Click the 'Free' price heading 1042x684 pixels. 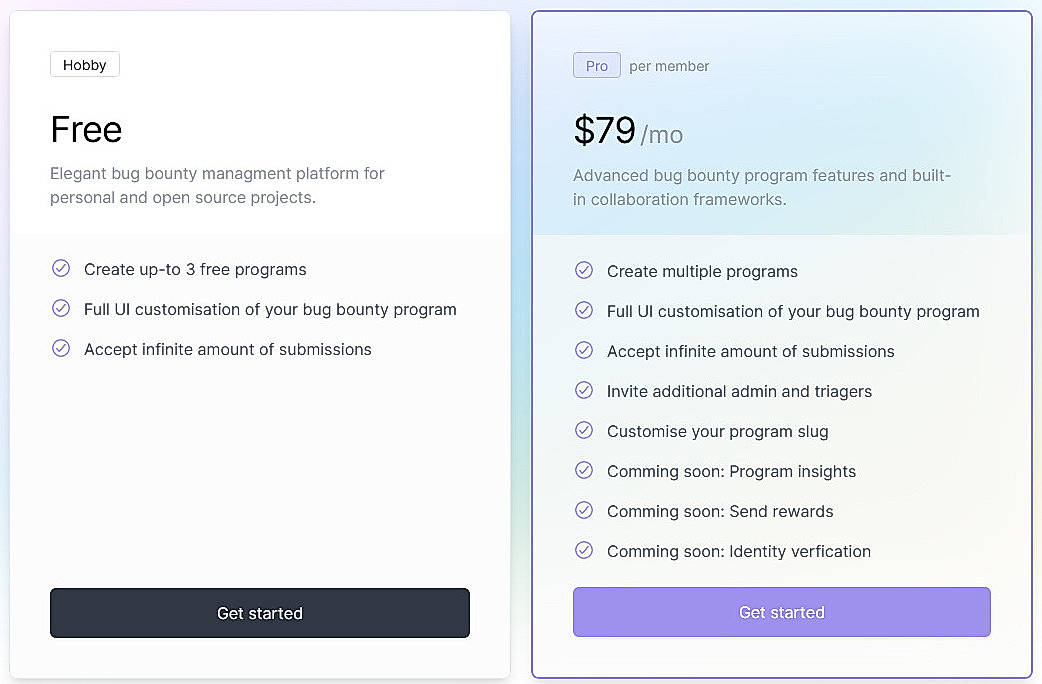86,129
